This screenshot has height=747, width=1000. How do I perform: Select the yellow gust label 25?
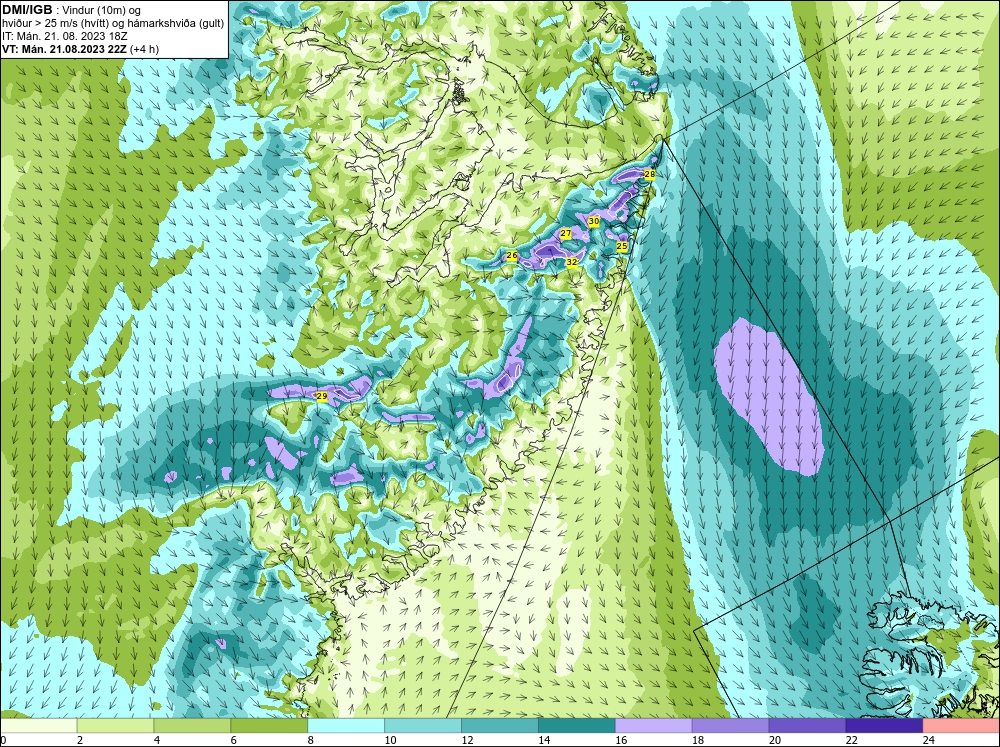coord(622,246)
